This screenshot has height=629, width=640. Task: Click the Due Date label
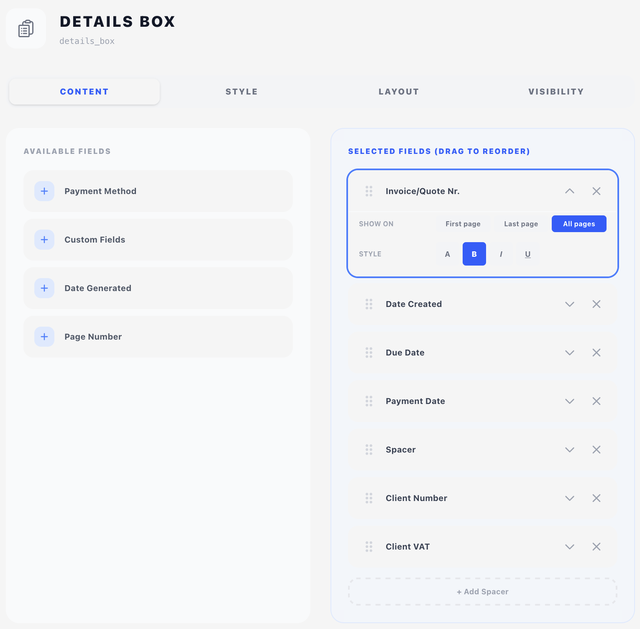pyautogui.click(x=405, y=353)
